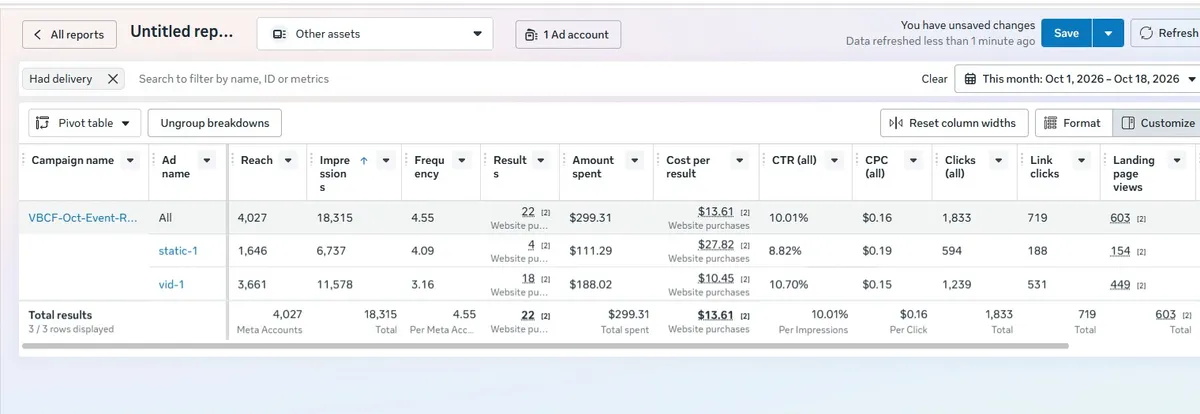1200x414 pixels.
Task: Open the This month date range picker
Action: click(x=1078, y=79)
